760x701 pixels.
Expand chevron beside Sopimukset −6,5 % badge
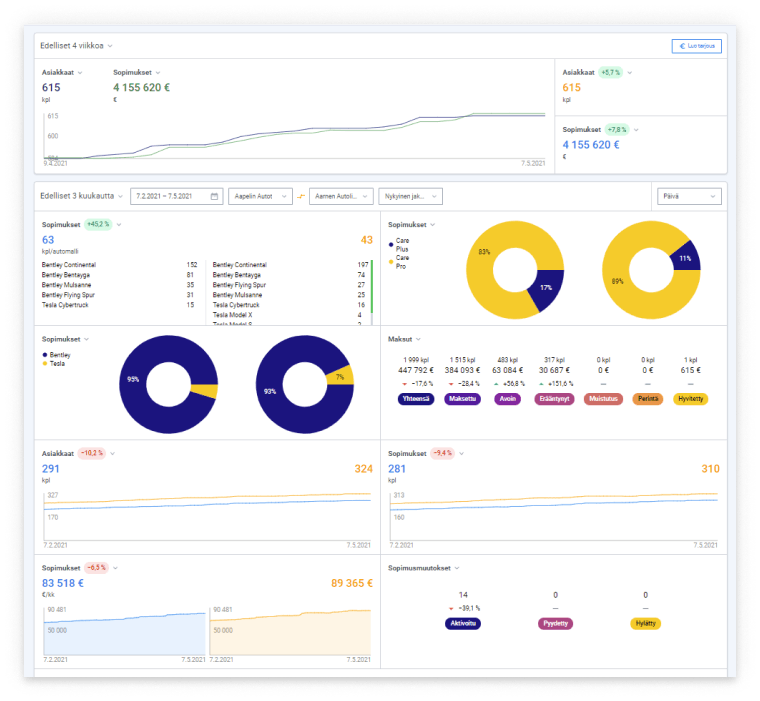(115, 568)
